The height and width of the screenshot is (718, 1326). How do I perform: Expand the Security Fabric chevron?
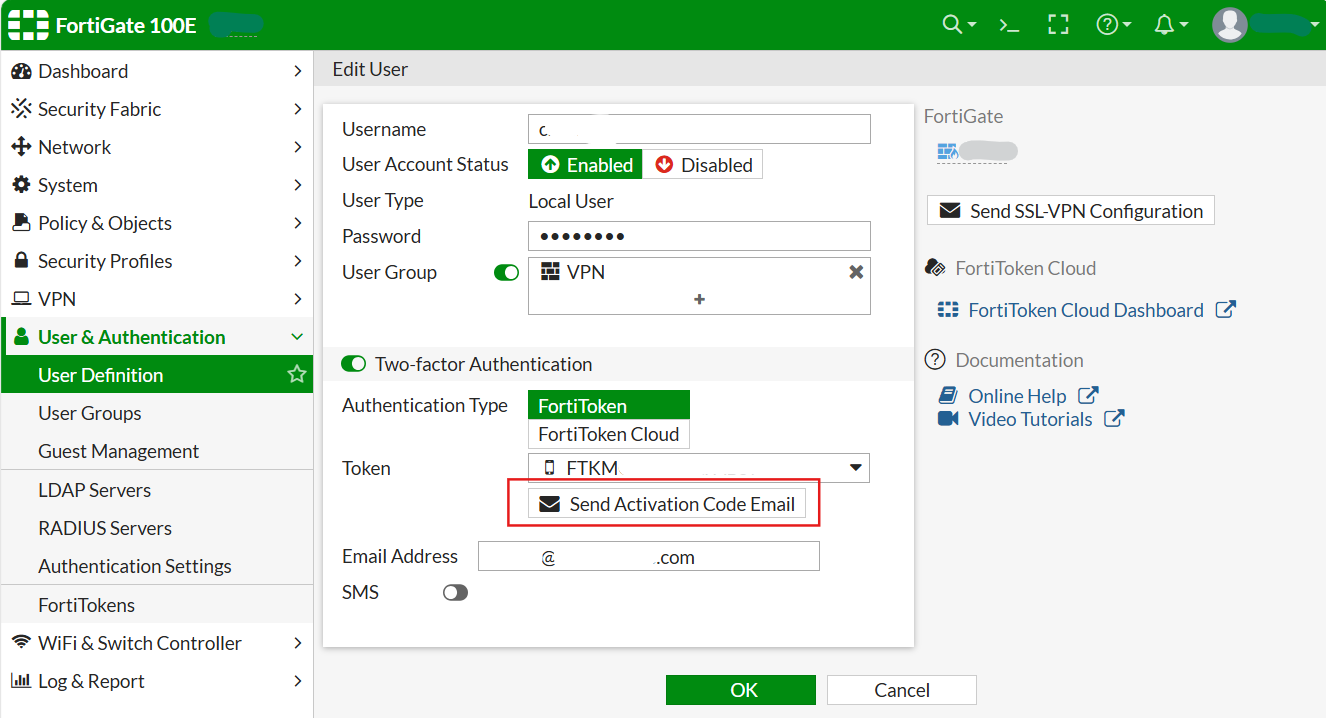(298, 109)
